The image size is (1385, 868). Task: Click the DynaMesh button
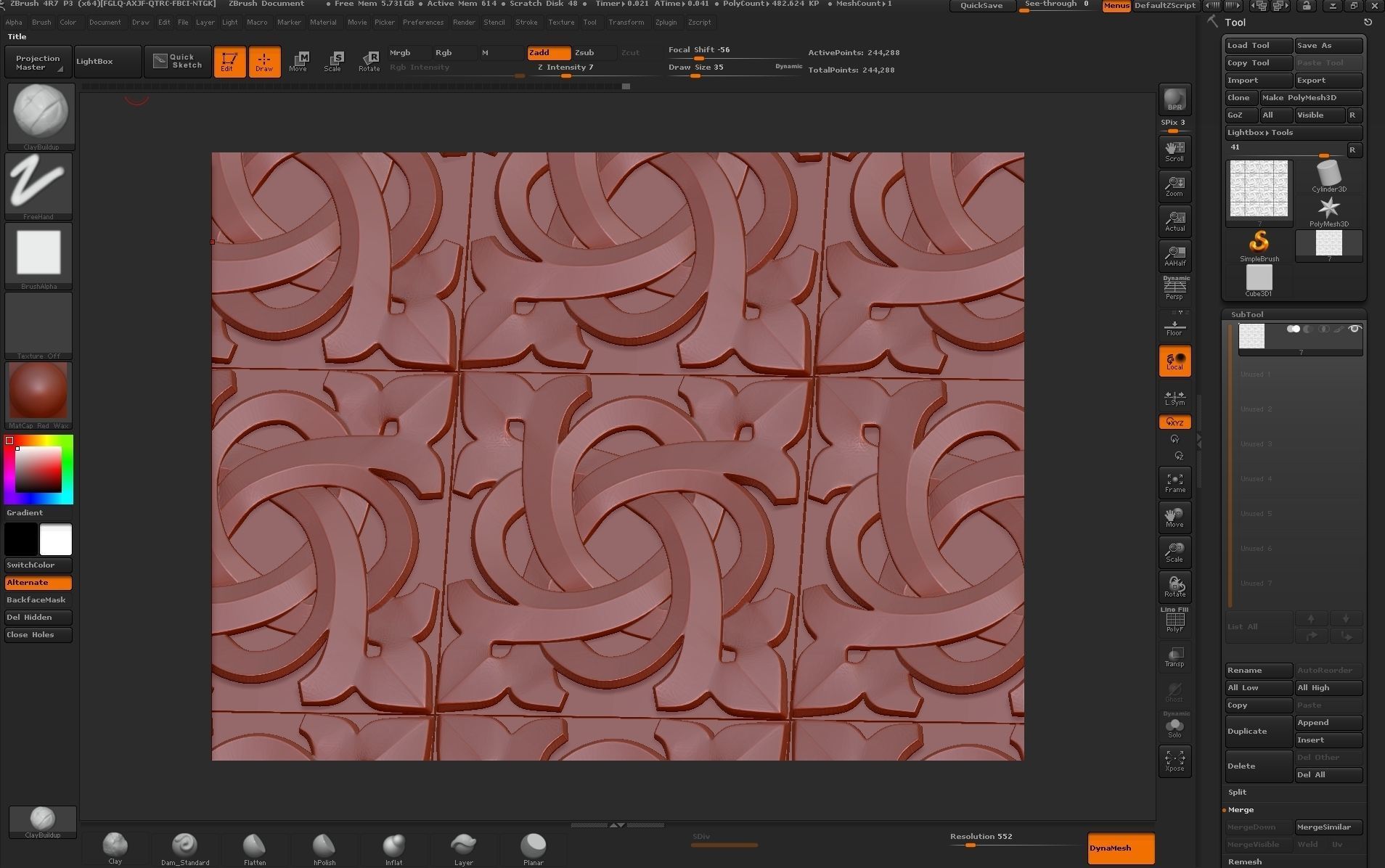click(1121, 848)
